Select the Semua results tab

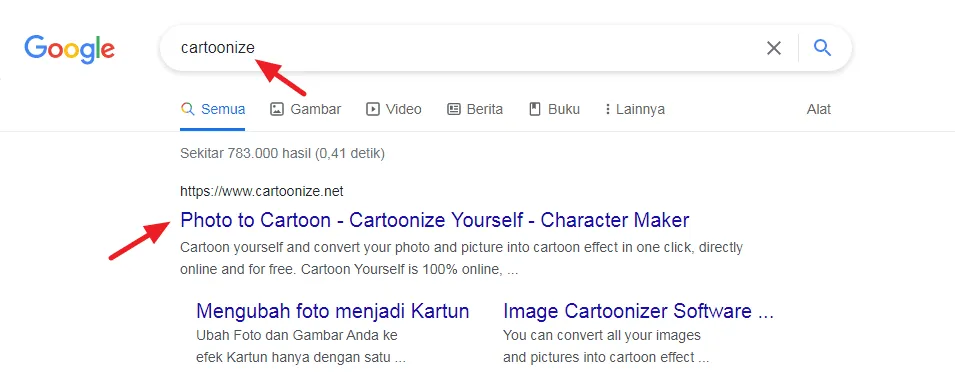pyautogui.click(x=213, y=110)
